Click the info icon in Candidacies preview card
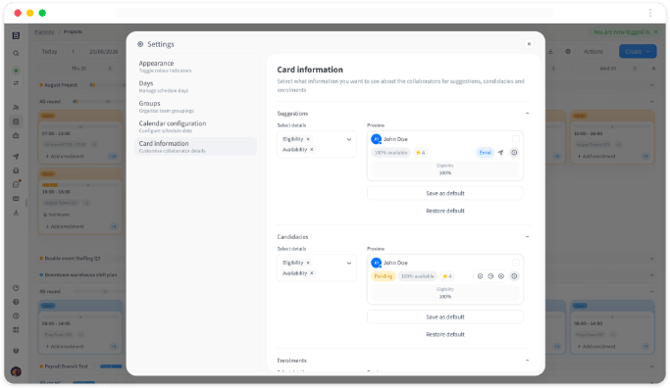 [514, 276]
